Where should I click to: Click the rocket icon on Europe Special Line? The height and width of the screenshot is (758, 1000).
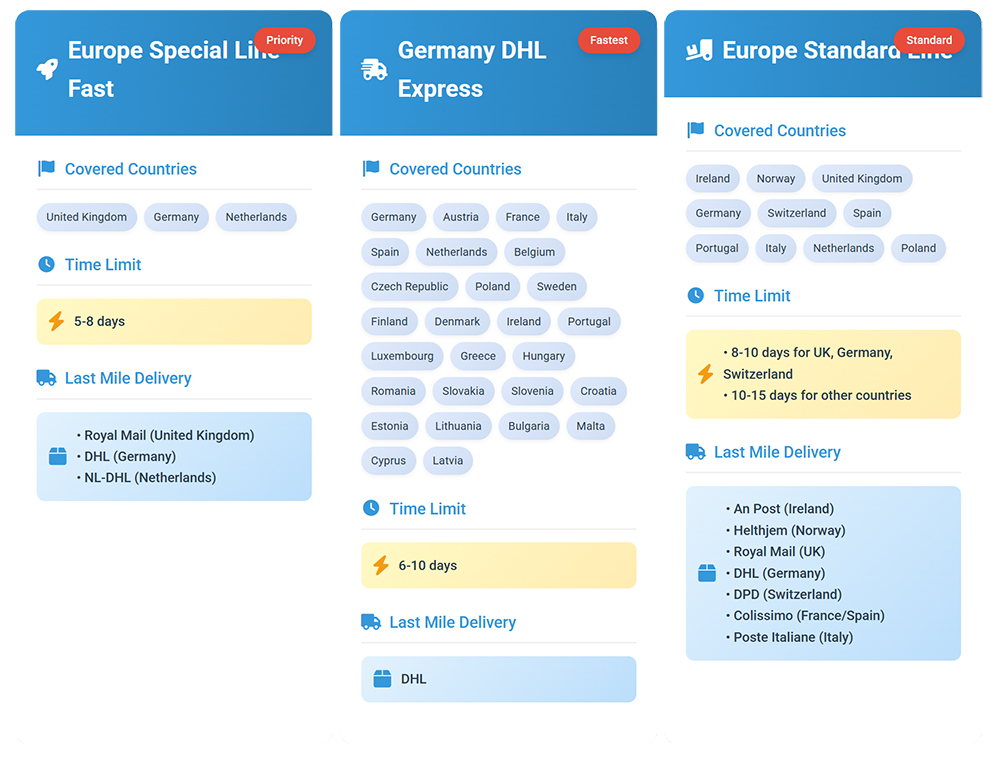[47, 69]
